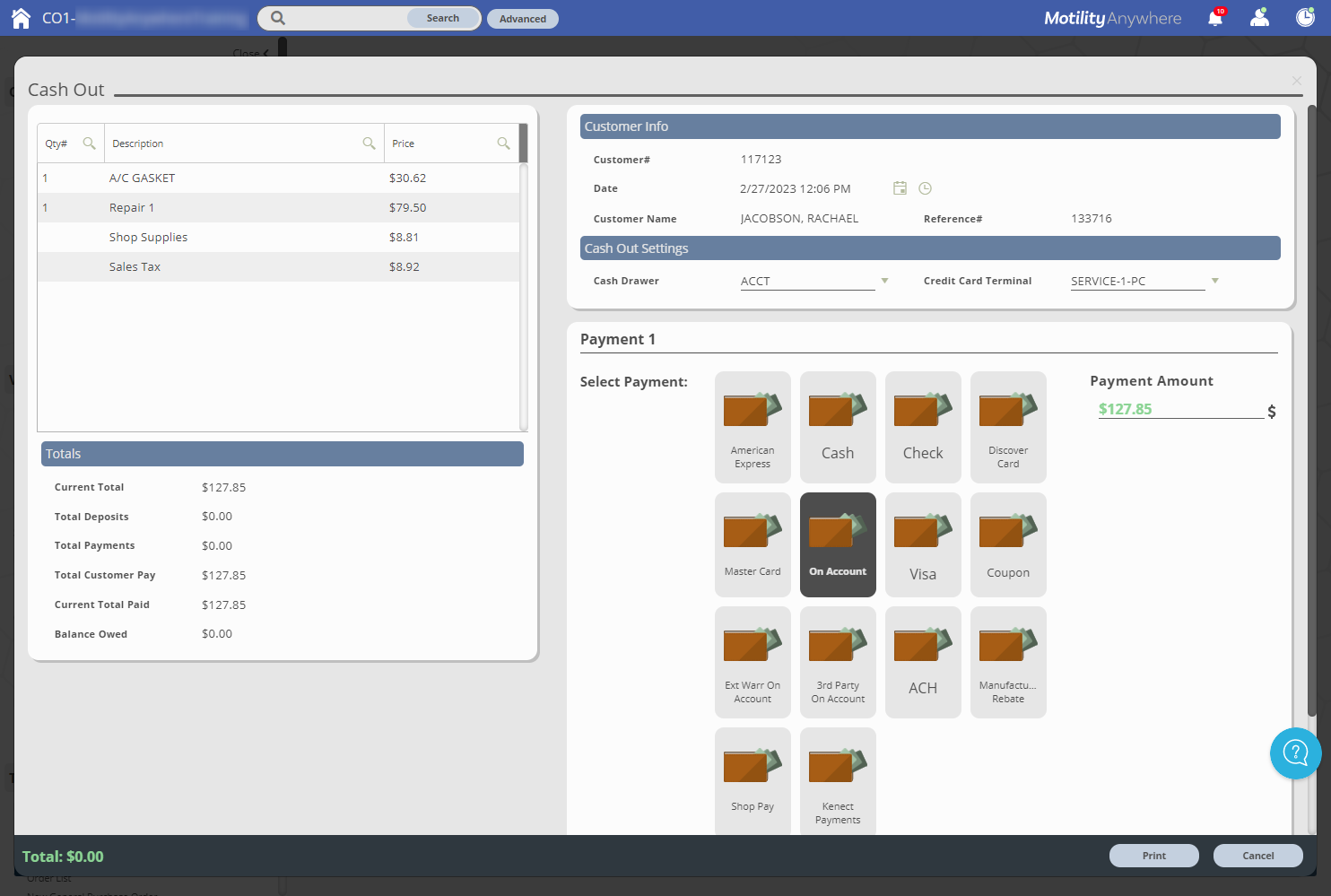Toggle the On Account payment selection
The image size is (1331, 896).
tap(837, 544)
